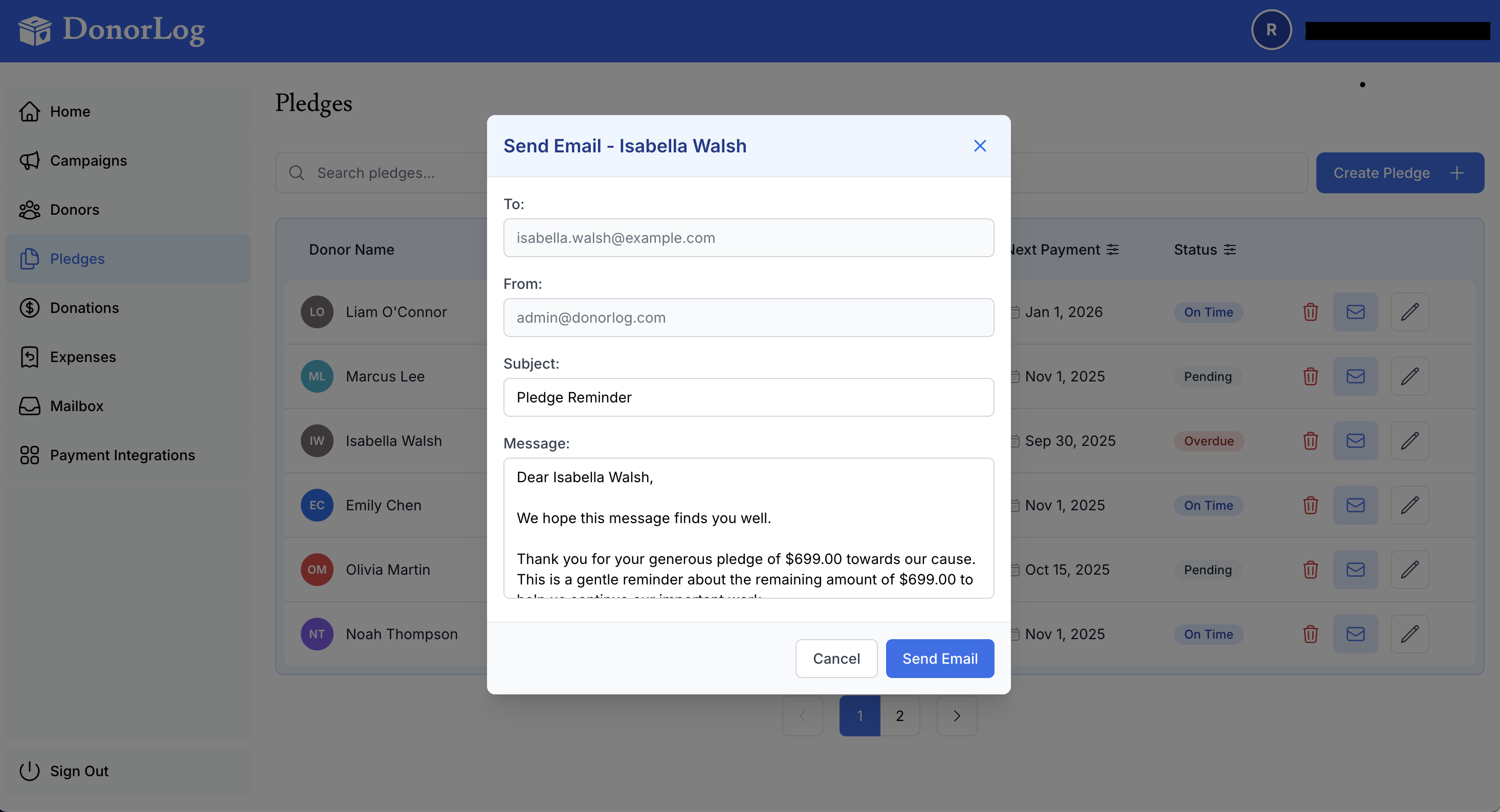The width and height of the screenshot is (1500, 812).
Task: Close the Send Email dialog with X
Action: point(980,146)
